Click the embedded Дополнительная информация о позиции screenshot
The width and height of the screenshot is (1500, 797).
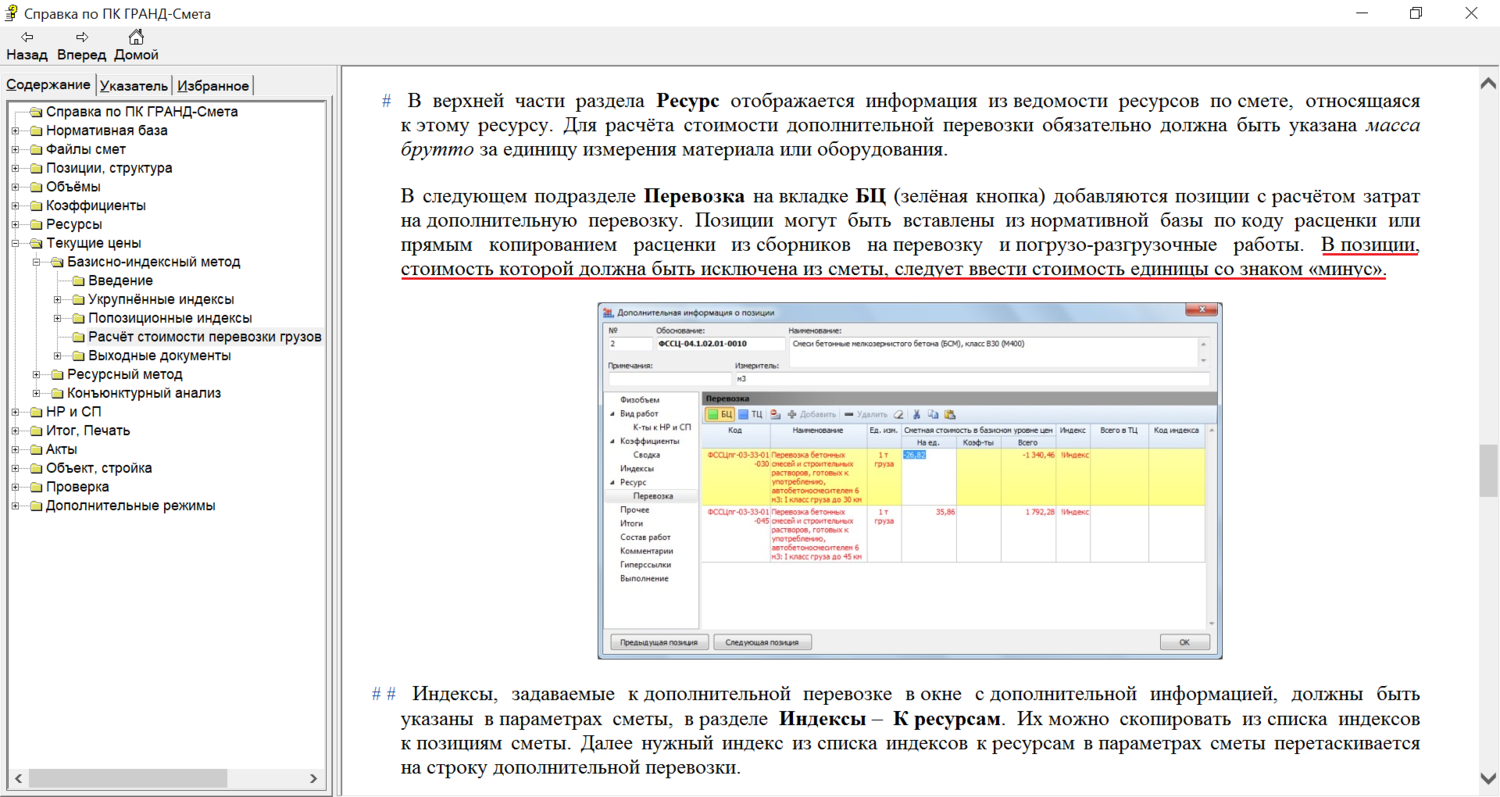pyautogui.click(x=910, y=480)
